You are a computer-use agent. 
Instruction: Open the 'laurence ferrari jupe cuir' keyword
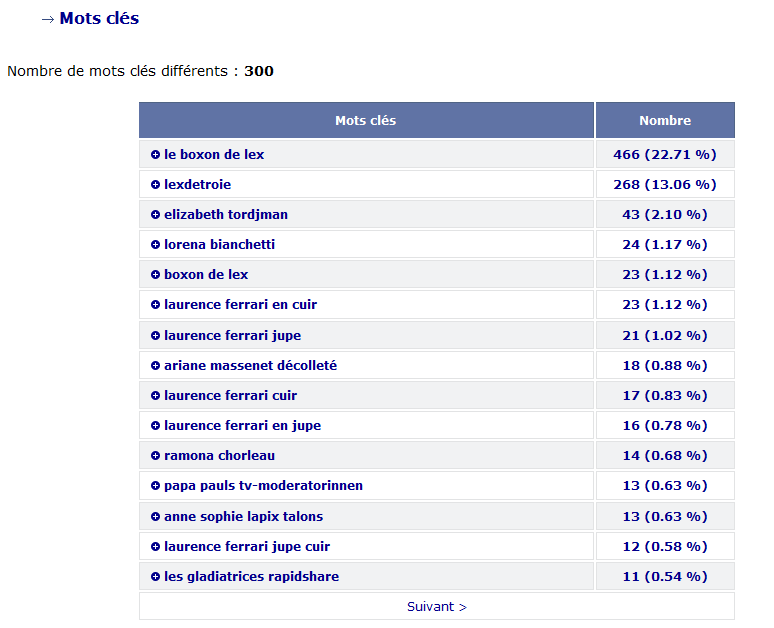point(246,547)
